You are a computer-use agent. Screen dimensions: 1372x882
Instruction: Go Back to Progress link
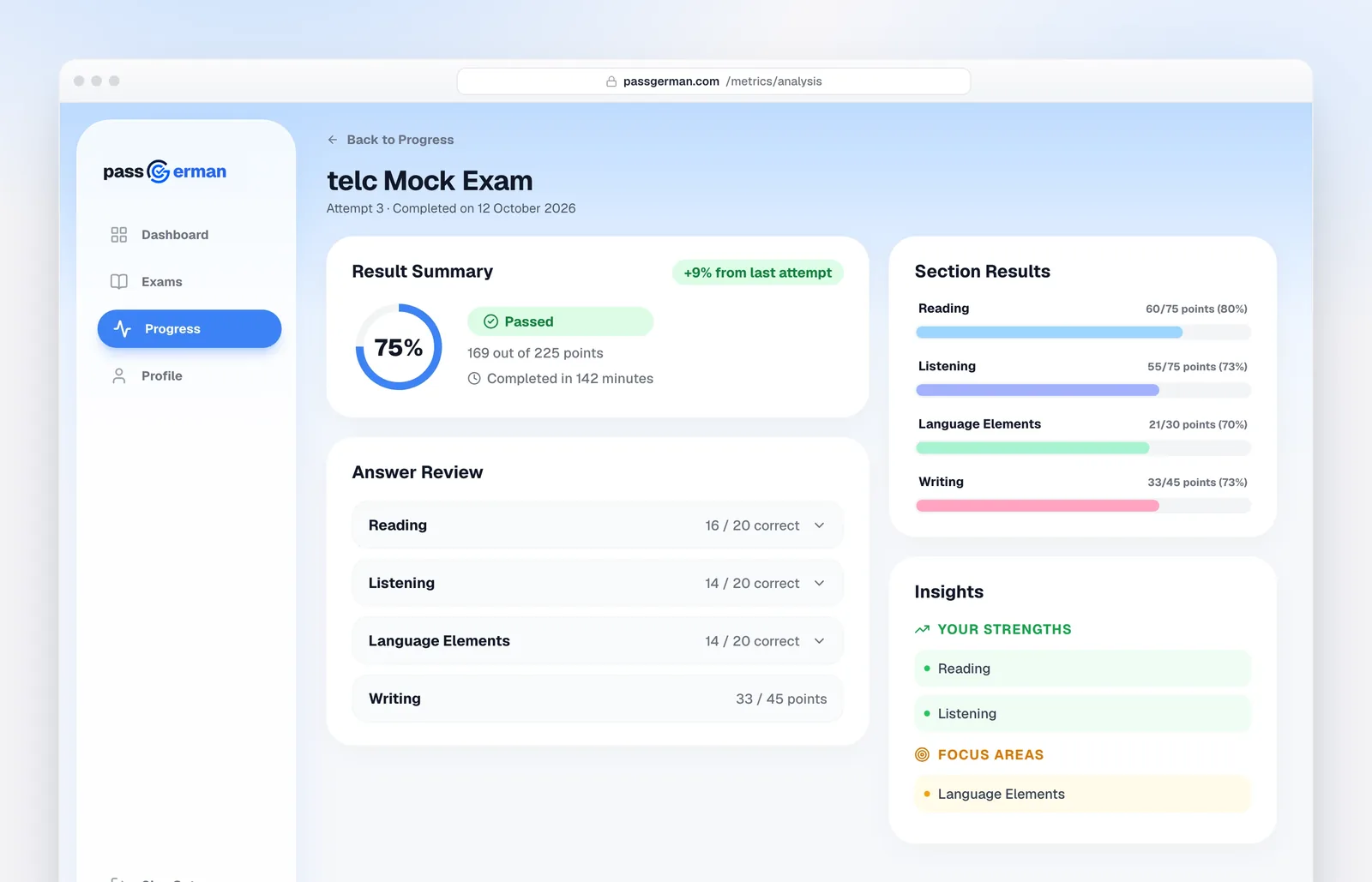[391, 140]
